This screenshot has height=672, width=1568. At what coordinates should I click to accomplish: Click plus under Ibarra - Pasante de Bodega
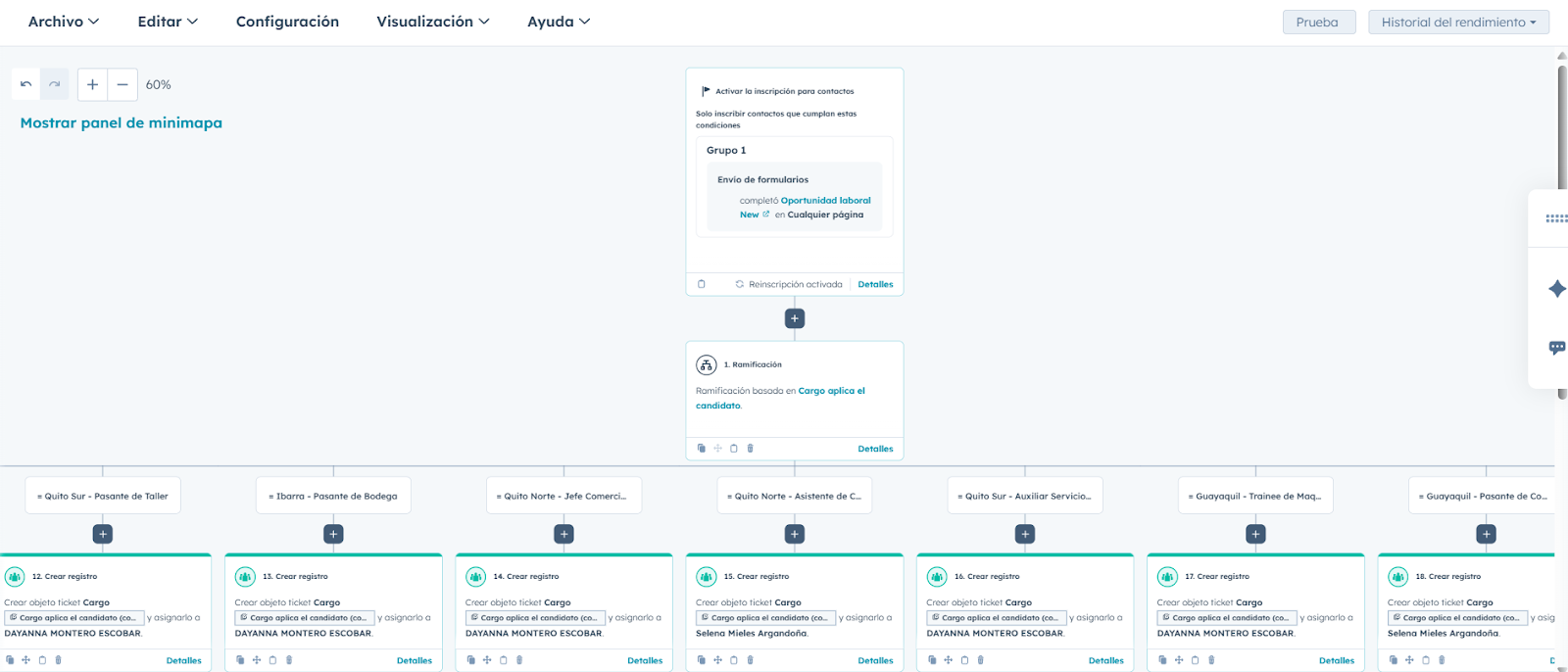tap(333, 534)
